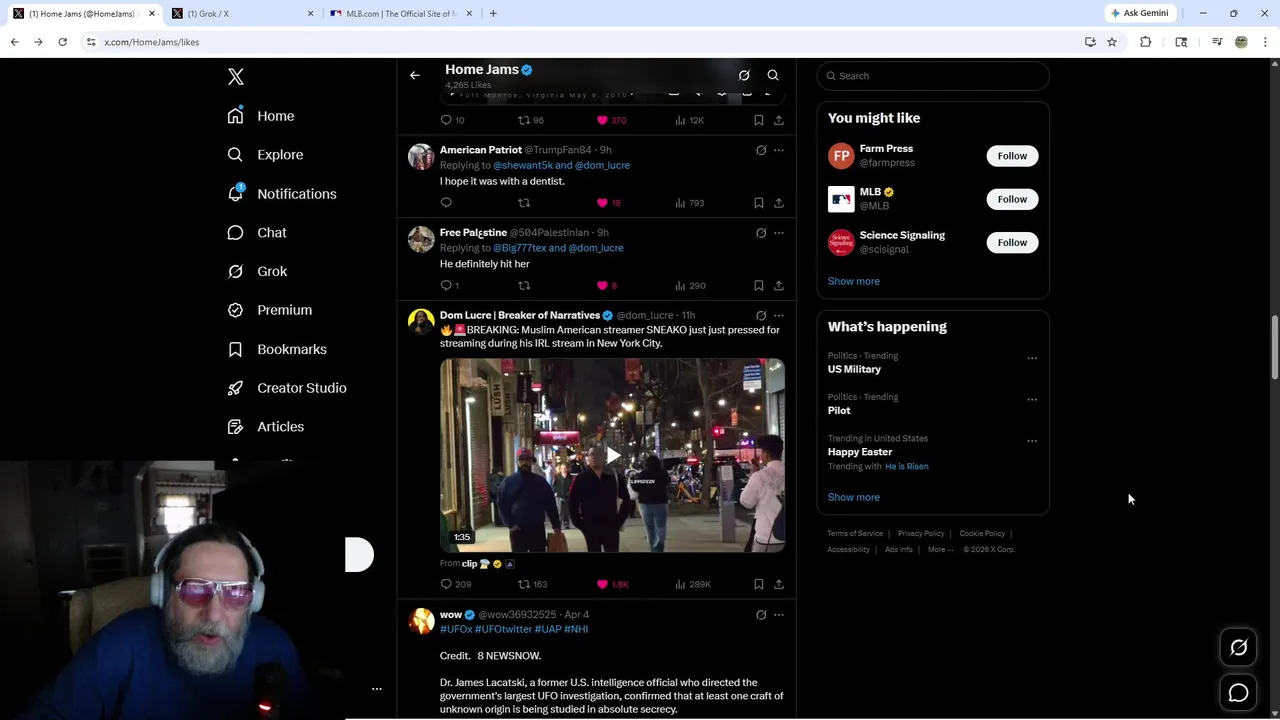Reply to American Patriot's post

click(x=446, y=203)
